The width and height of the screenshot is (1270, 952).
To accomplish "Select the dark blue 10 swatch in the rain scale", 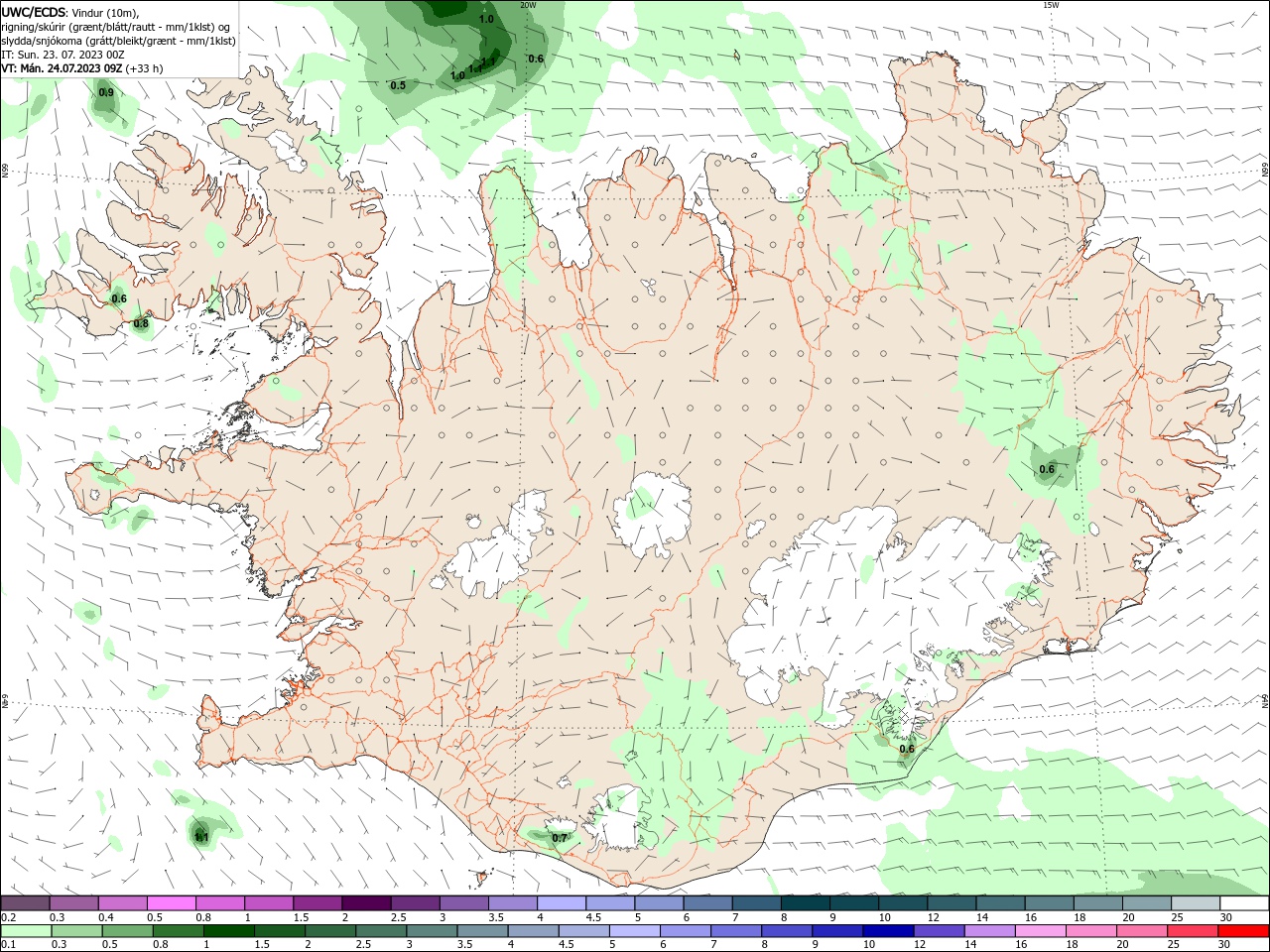I will [x=888, y=931].
